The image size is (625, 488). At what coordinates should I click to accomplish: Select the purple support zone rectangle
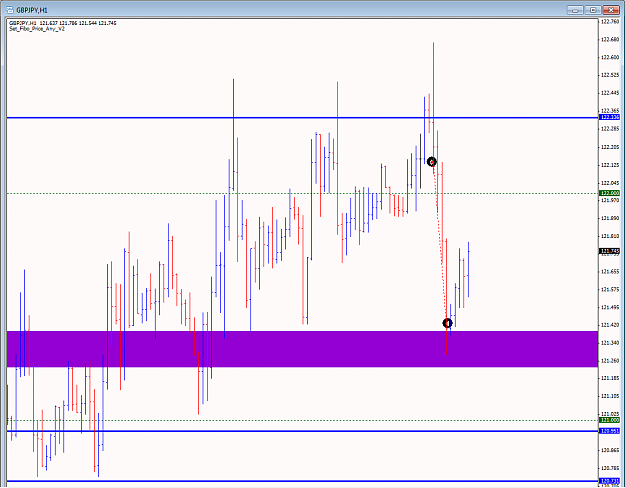pos(303,349)
